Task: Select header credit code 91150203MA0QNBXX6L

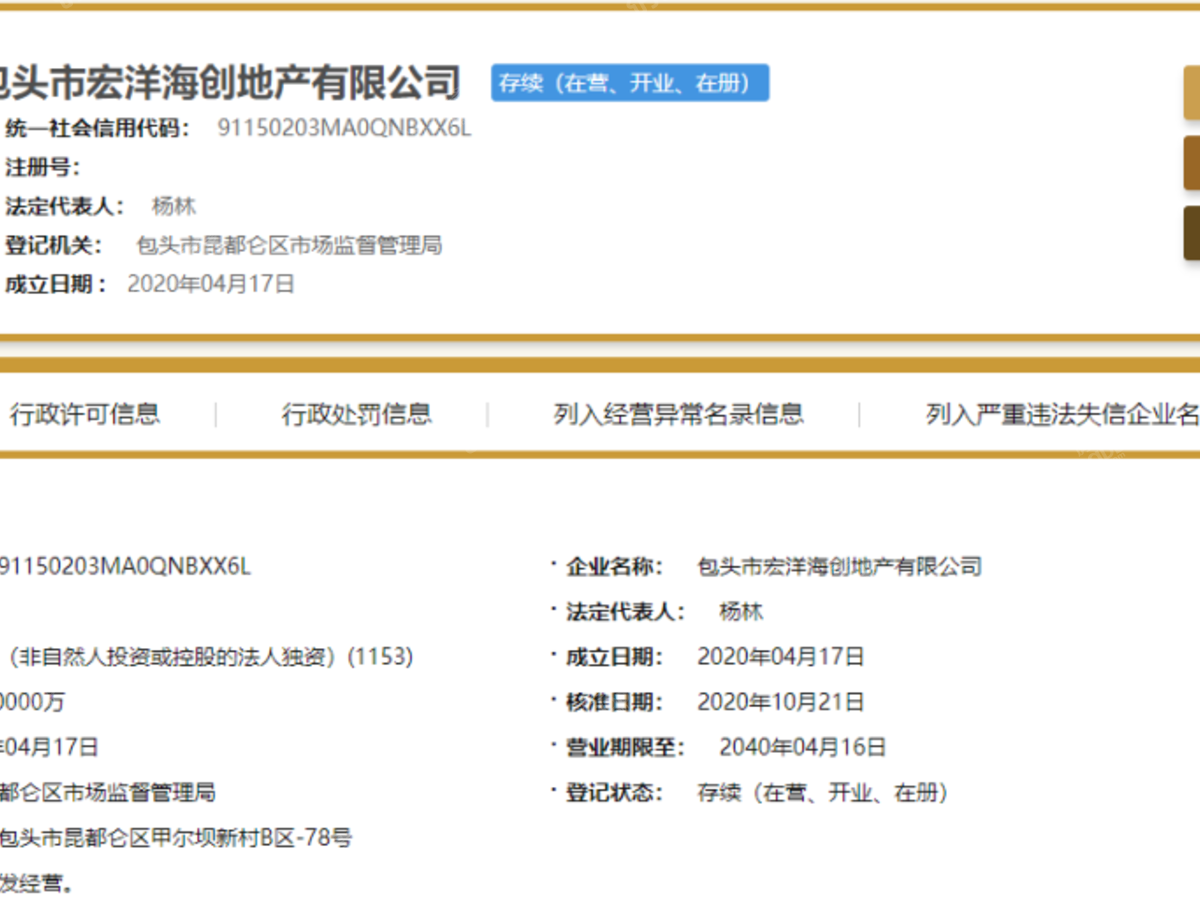Action: (344, 128)
